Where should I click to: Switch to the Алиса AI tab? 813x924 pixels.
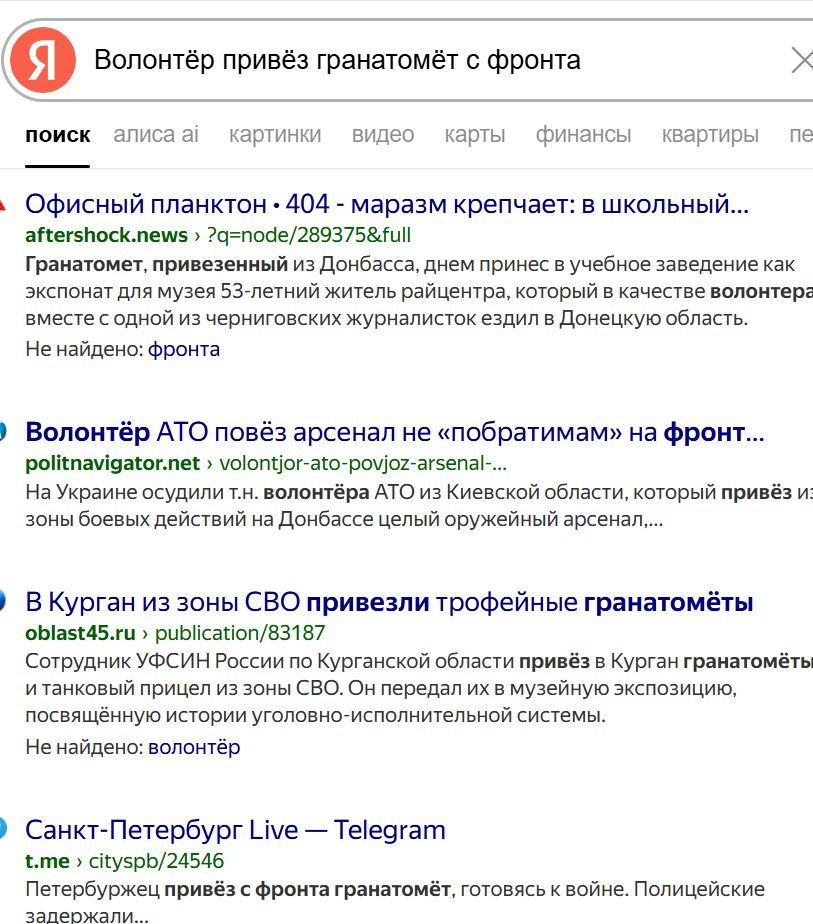click(x=156, y=134)
